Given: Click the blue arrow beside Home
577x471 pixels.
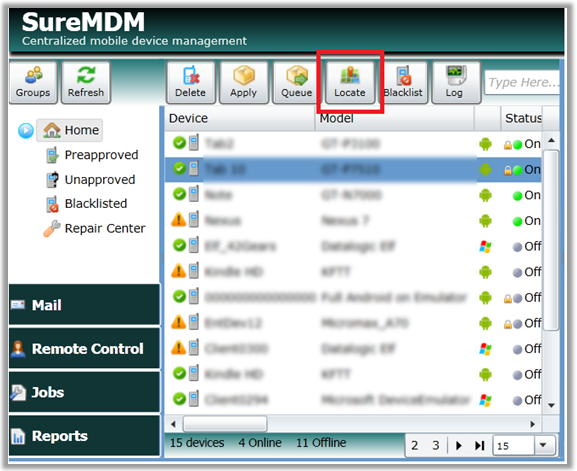Looking at the screenshot, I should (x=26, y=131).
